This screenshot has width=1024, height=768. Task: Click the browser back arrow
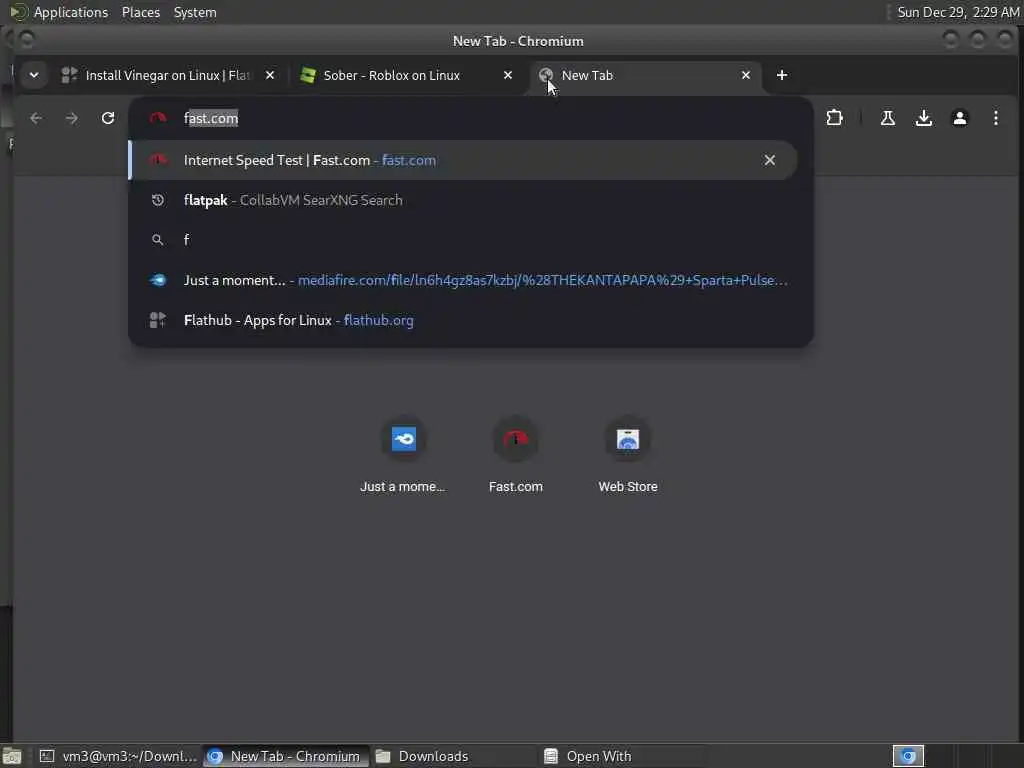36,118
